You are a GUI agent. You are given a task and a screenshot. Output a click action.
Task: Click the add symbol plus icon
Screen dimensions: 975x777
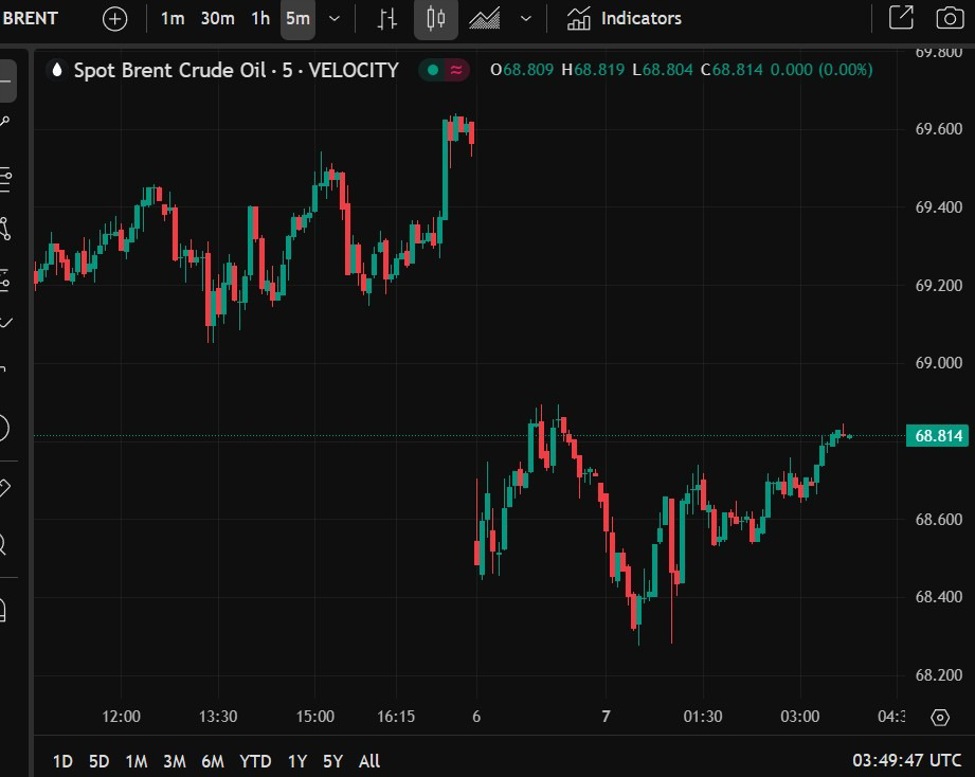click(x=115, y=19)
